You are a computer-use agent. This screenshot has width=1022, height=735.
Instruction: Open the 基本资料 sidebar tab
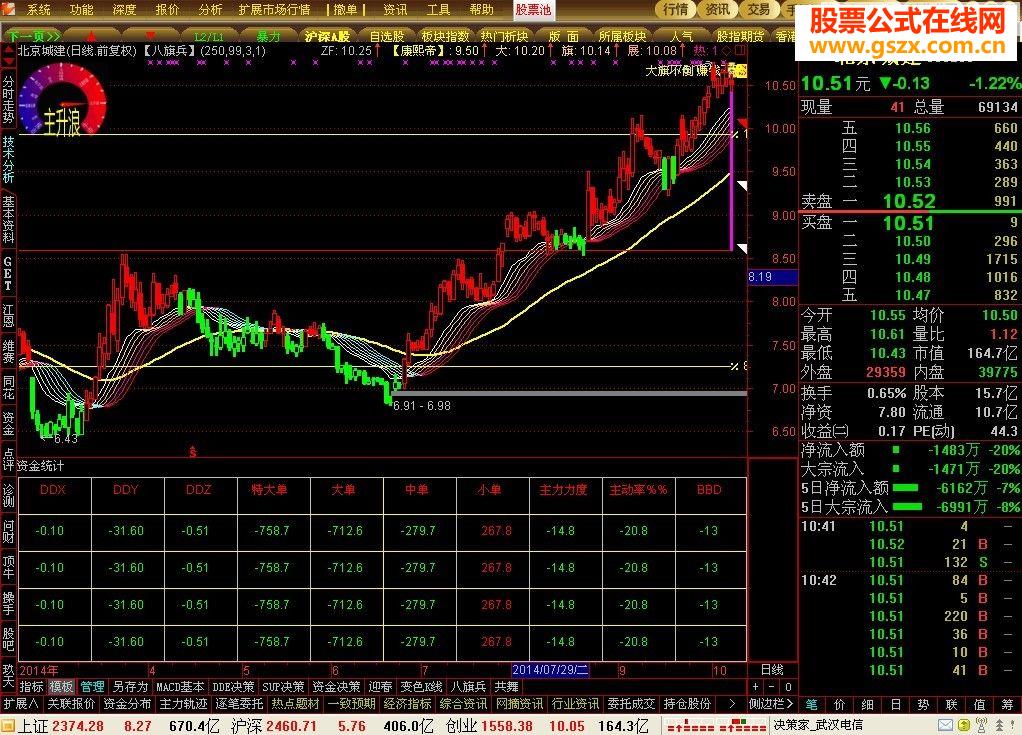(x=8, y=220)
